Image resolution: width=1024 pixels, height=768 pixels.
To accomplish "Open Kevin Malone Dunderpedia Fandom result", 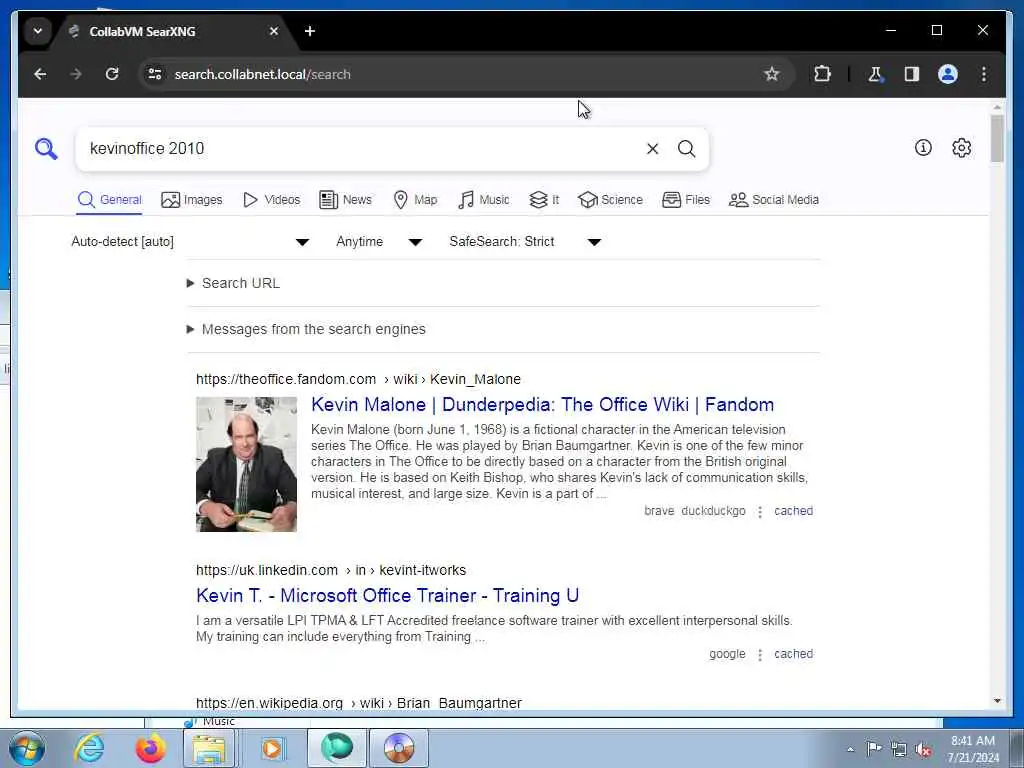I will click(542, 405).
